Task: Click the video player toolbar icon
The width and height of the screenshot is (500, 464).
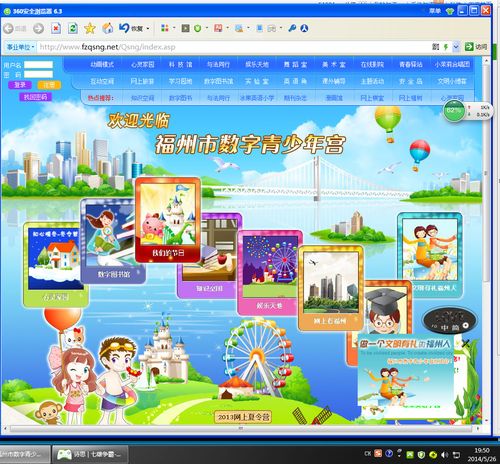Action: [185, 28]
